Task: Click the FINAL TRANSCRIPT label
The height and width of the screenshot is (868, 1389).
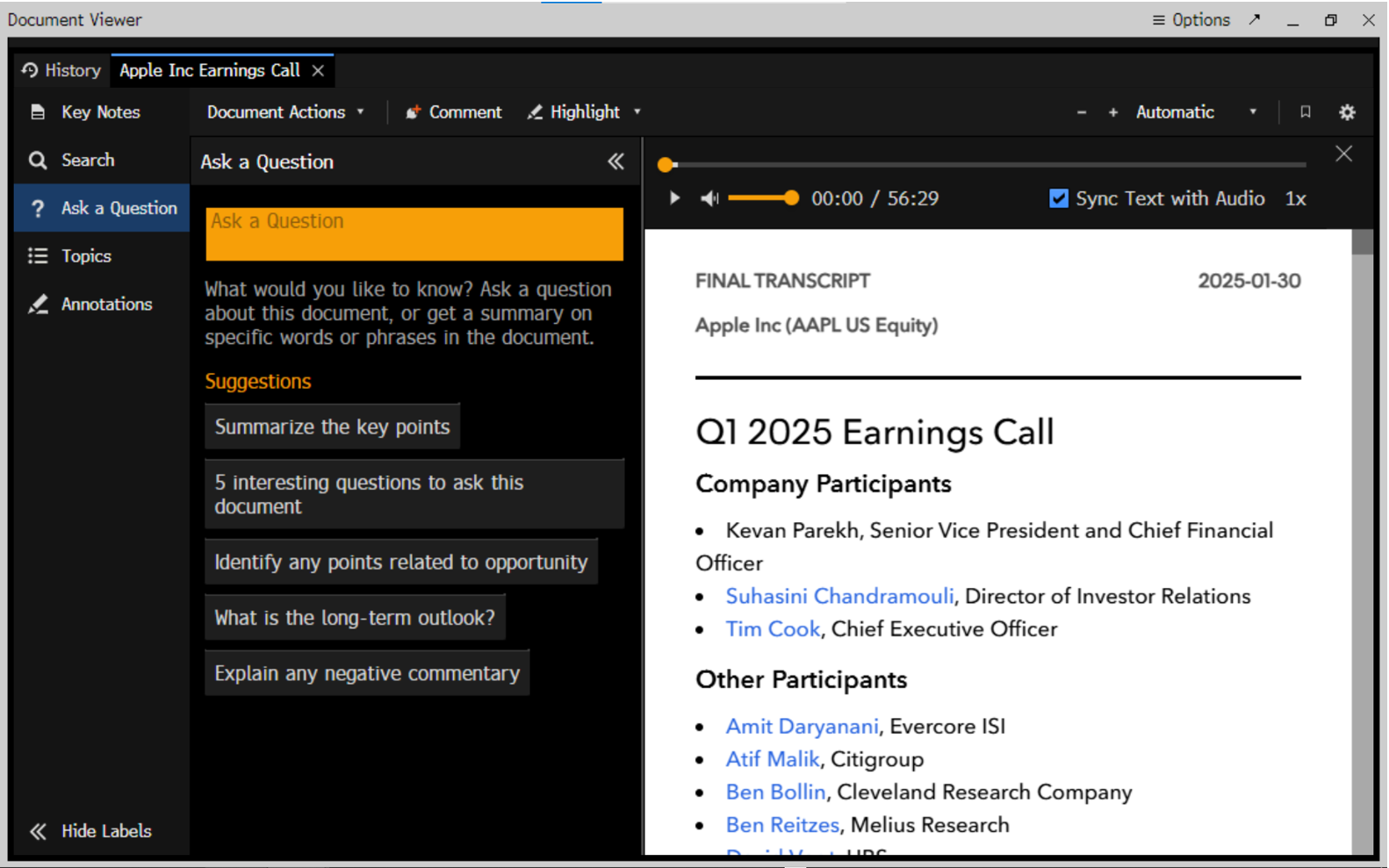Action: (x=782, y=281)
